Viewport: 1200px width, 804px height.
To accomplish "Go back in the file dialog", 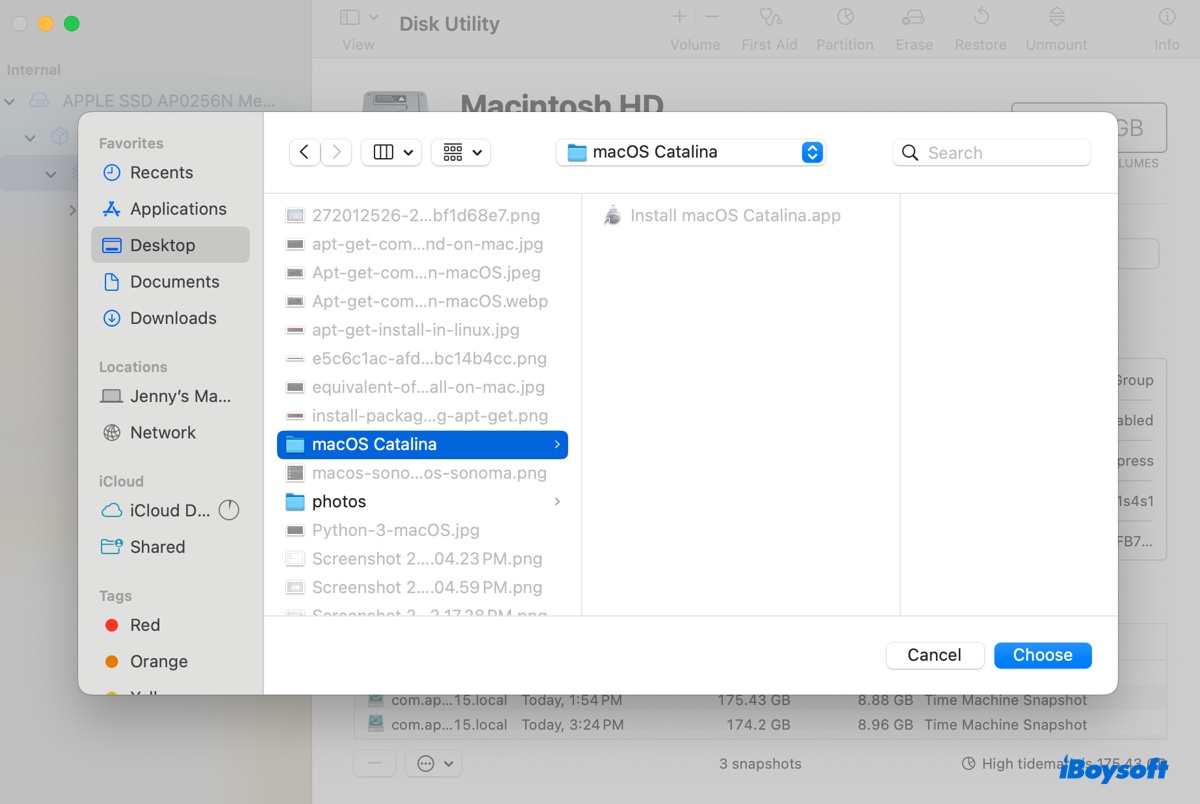I will click(x=304, y=152).
